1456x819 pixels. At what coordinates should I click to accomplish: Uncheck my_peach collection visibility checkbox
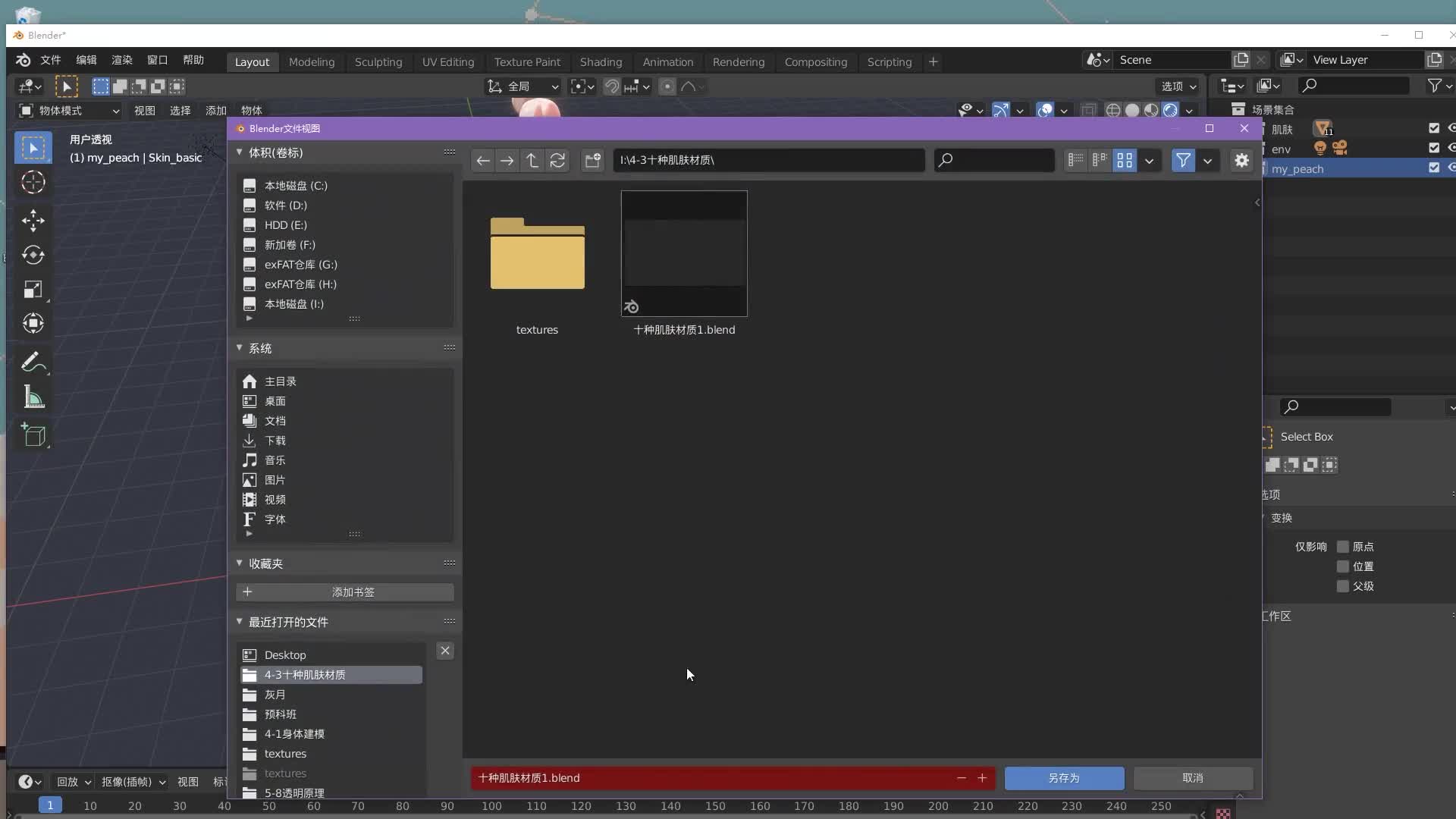(1433, 168)
